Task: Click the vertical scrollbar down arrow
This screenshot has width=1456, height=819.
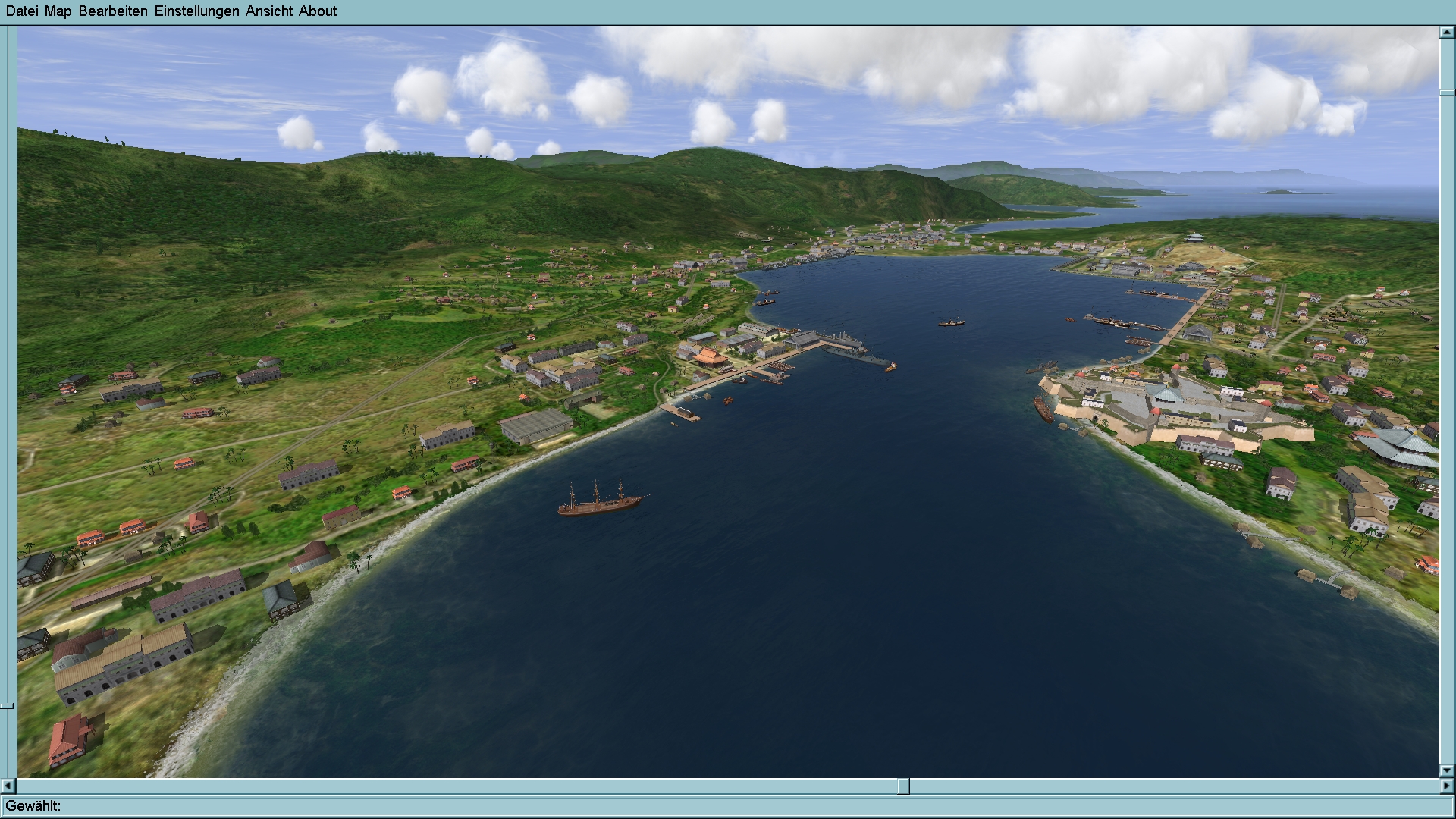Action: pyautogui.click(x=1447, y=771)
